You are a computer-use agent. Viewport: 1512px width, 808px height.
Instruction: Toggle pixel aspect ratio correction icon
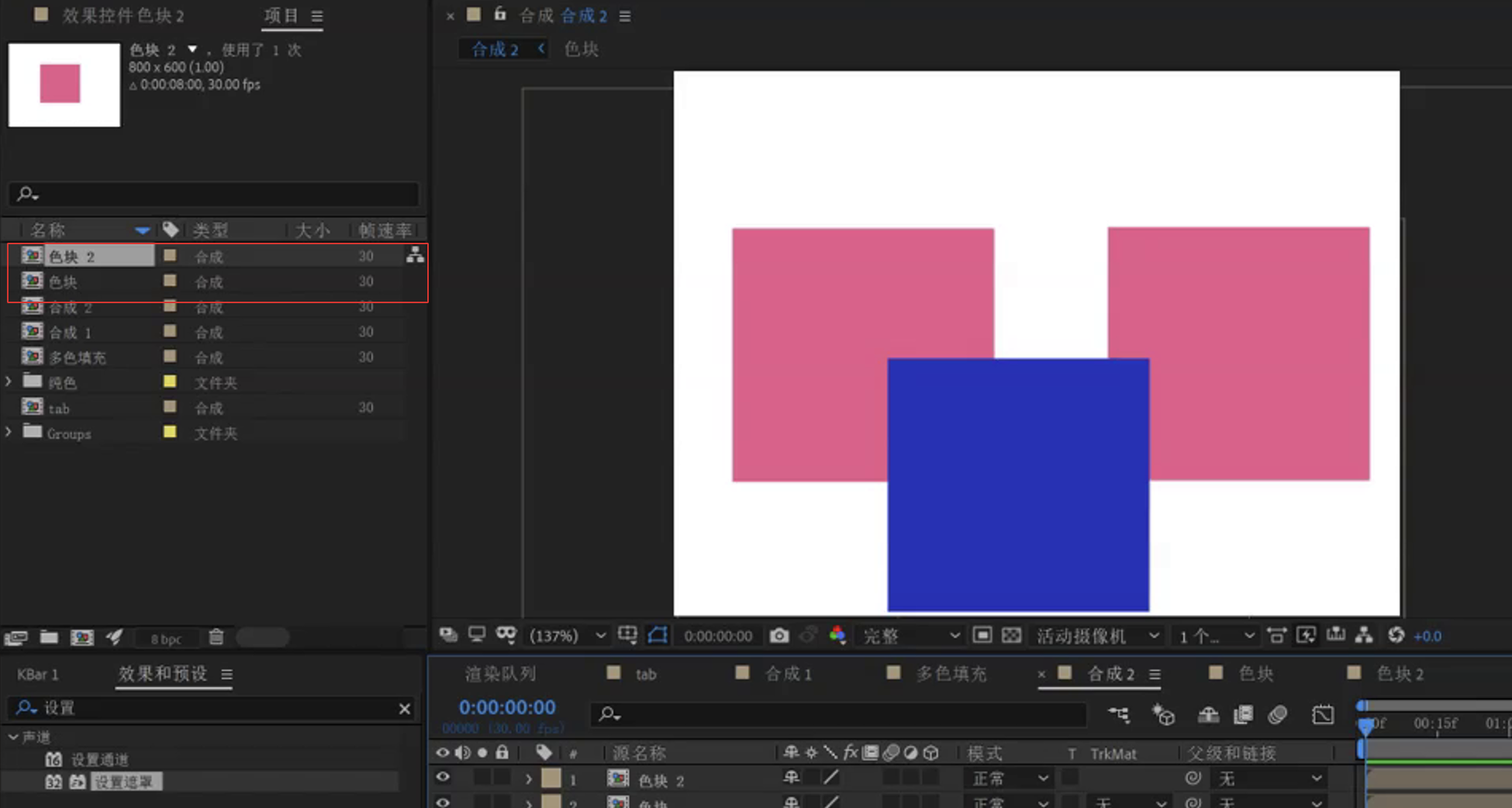[1276, 636]
